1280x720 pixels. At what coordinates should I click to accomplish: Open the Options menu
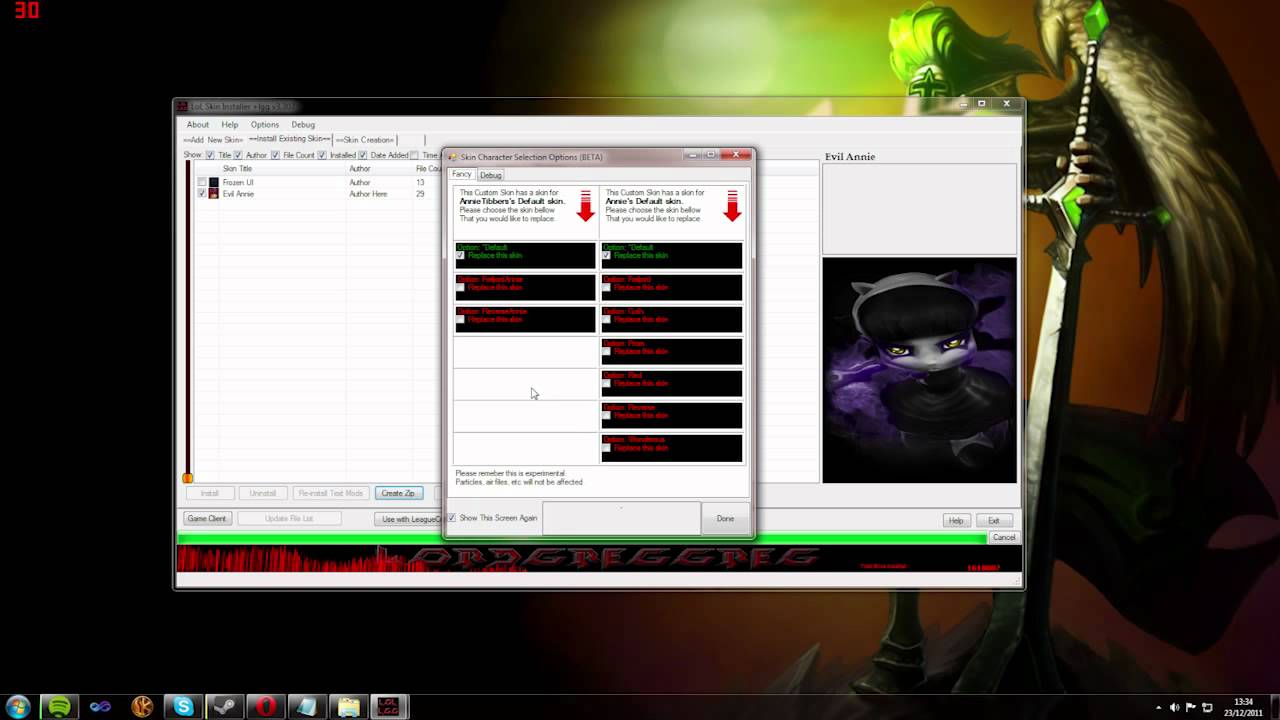coord(265,125)
